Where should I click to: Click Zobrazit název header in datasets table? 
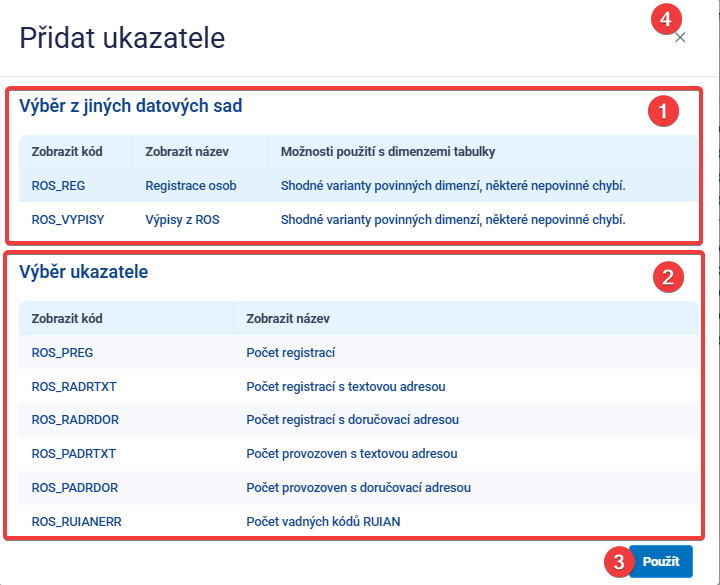pyautogui.click(x=187, y=152)
